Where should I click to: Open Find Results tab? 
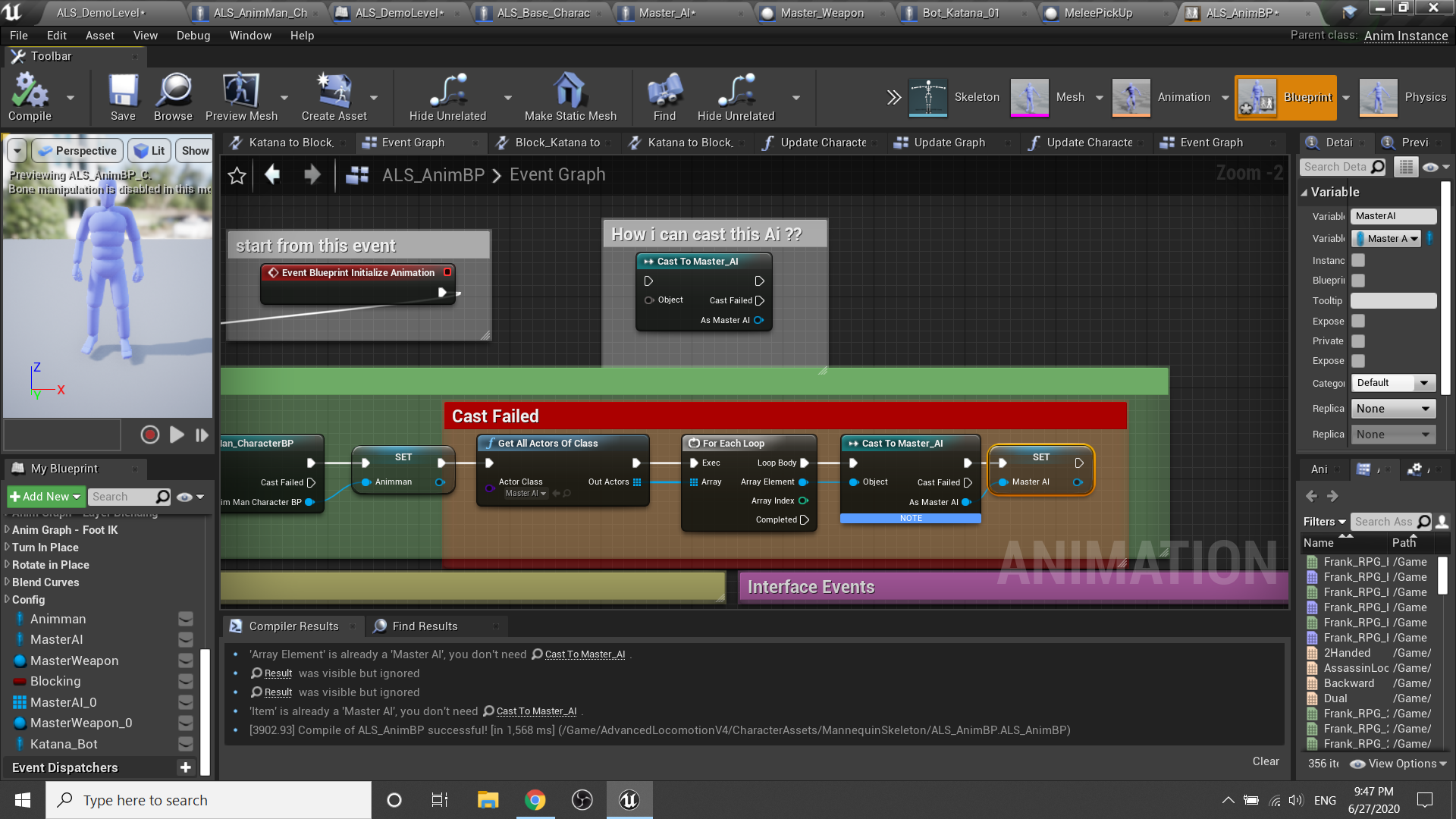[x=425, y=626]
